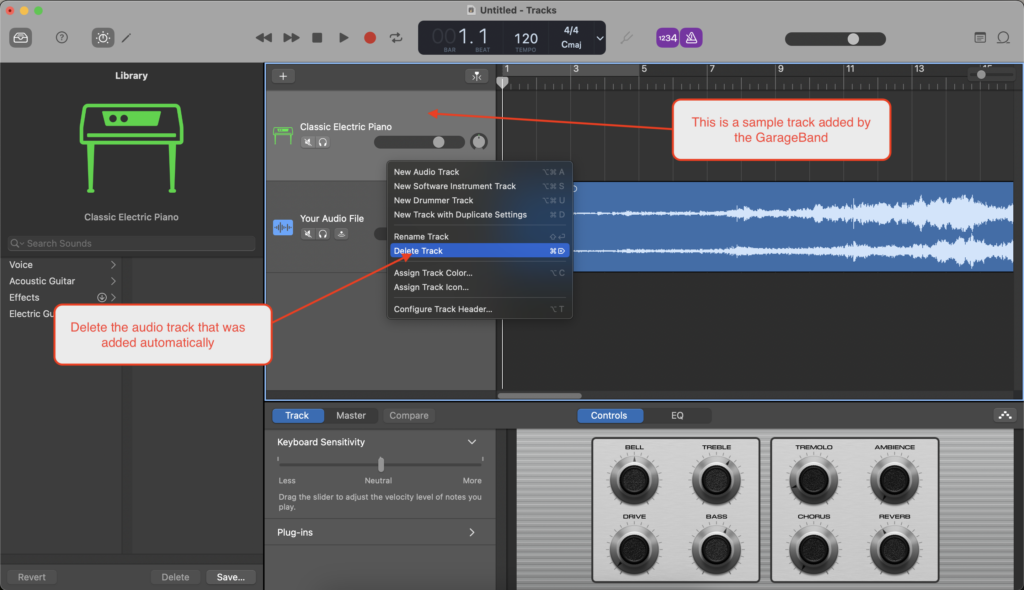Select the Classic Electric Piano track icon

[x=283, y=135]
